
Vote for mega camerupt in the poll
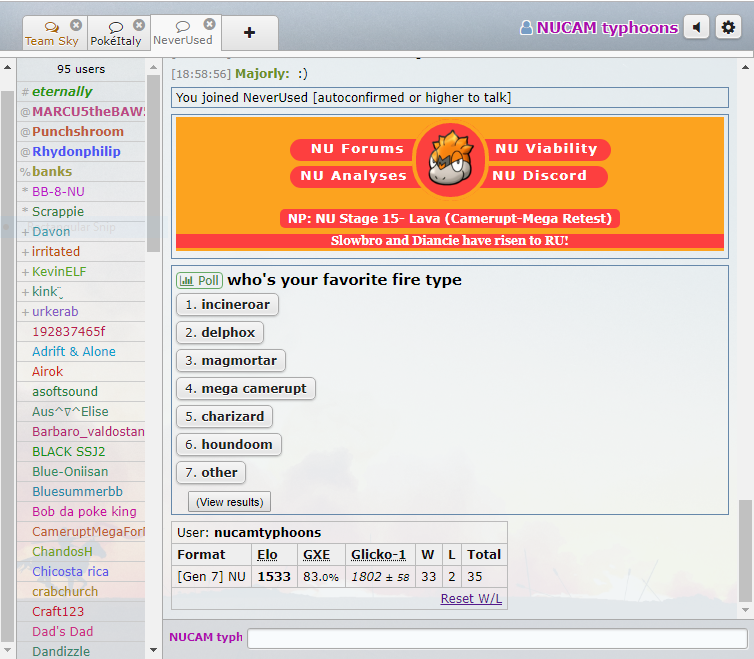246,388
